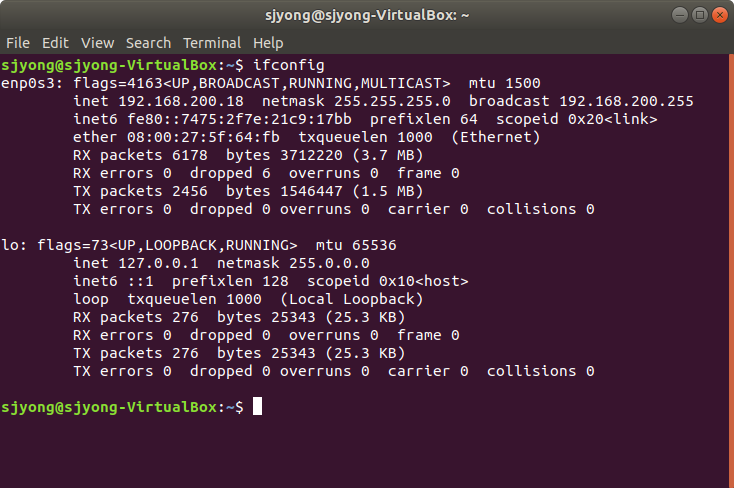Click the scopeid 0x10<host> text

388,281
